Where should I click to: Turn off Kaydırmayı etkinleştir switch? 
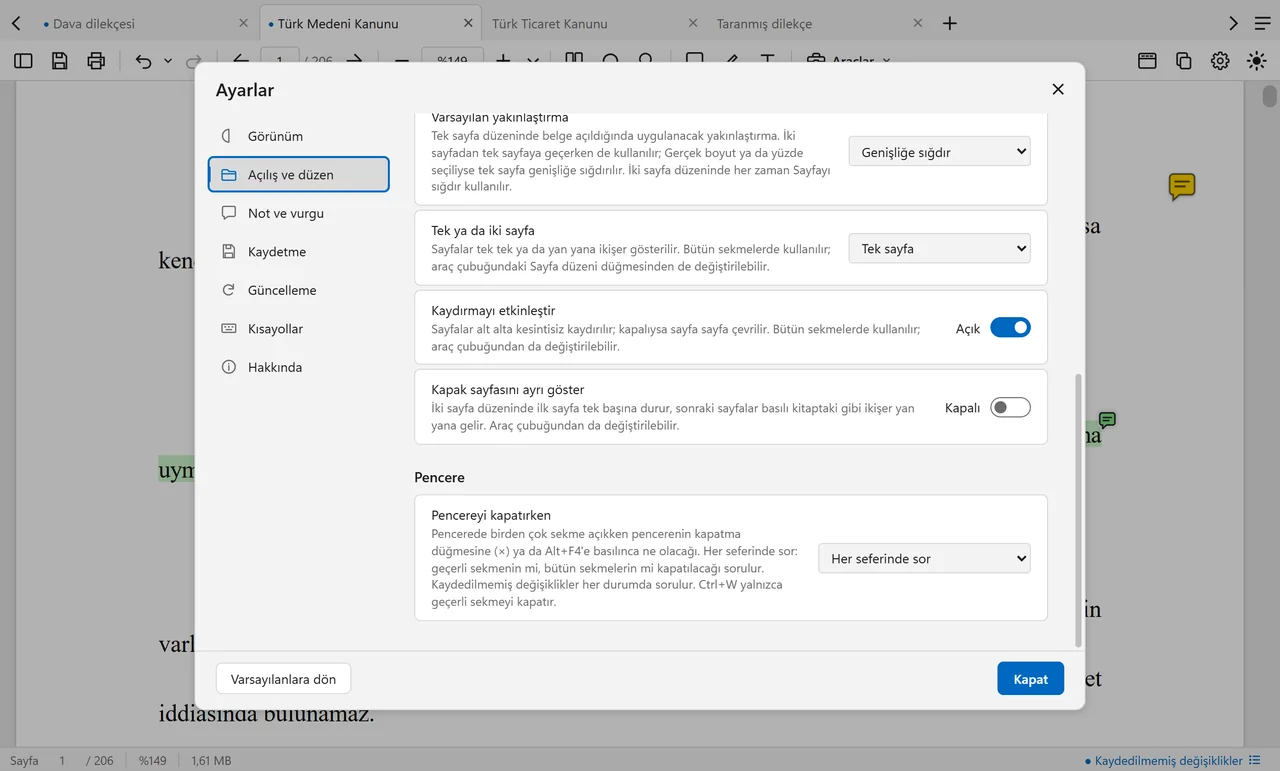pyautogui.click(x=1010, y=328)
